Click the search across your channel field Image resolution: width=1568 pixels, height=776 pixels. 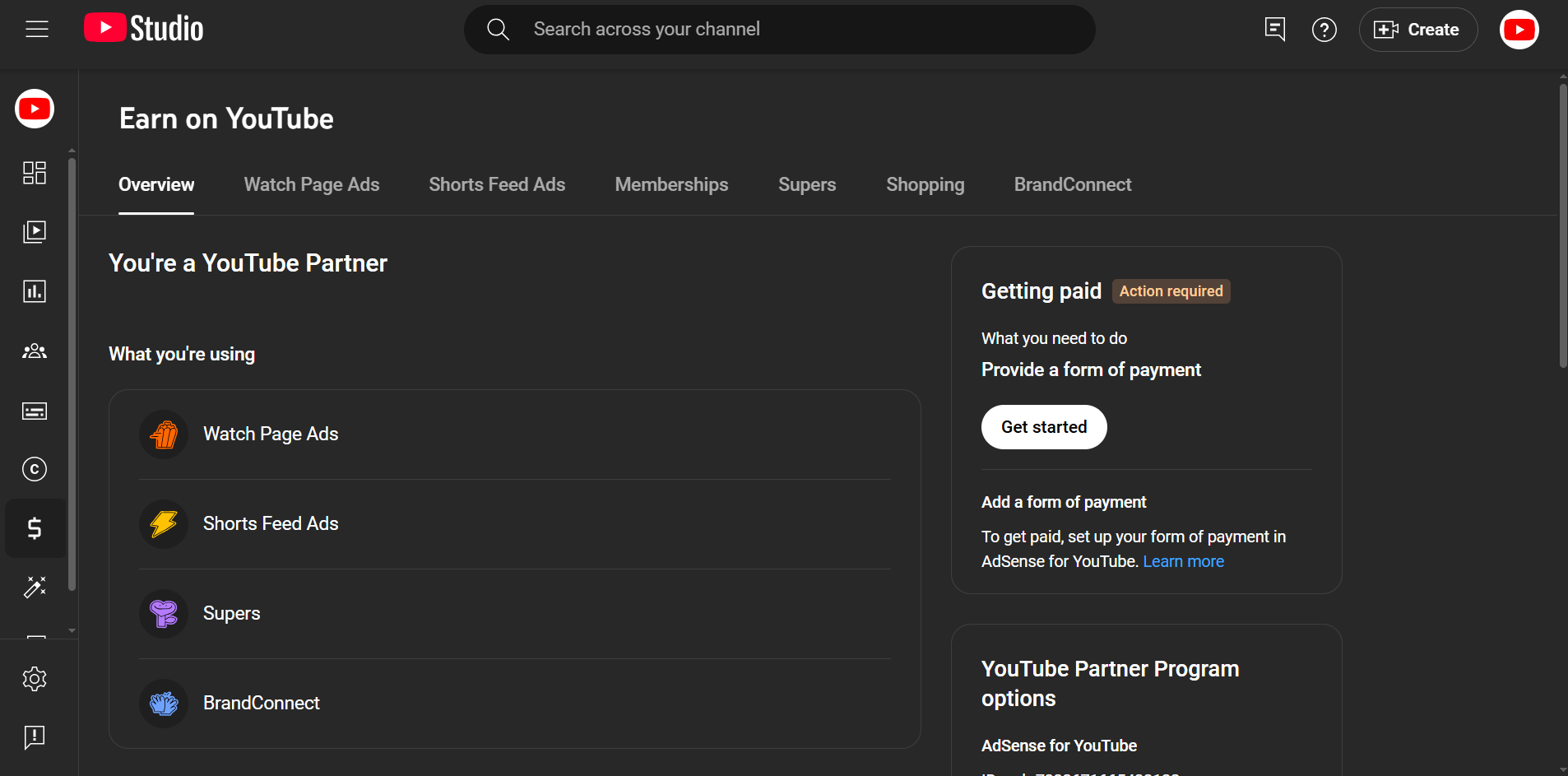tap(779, 30)
